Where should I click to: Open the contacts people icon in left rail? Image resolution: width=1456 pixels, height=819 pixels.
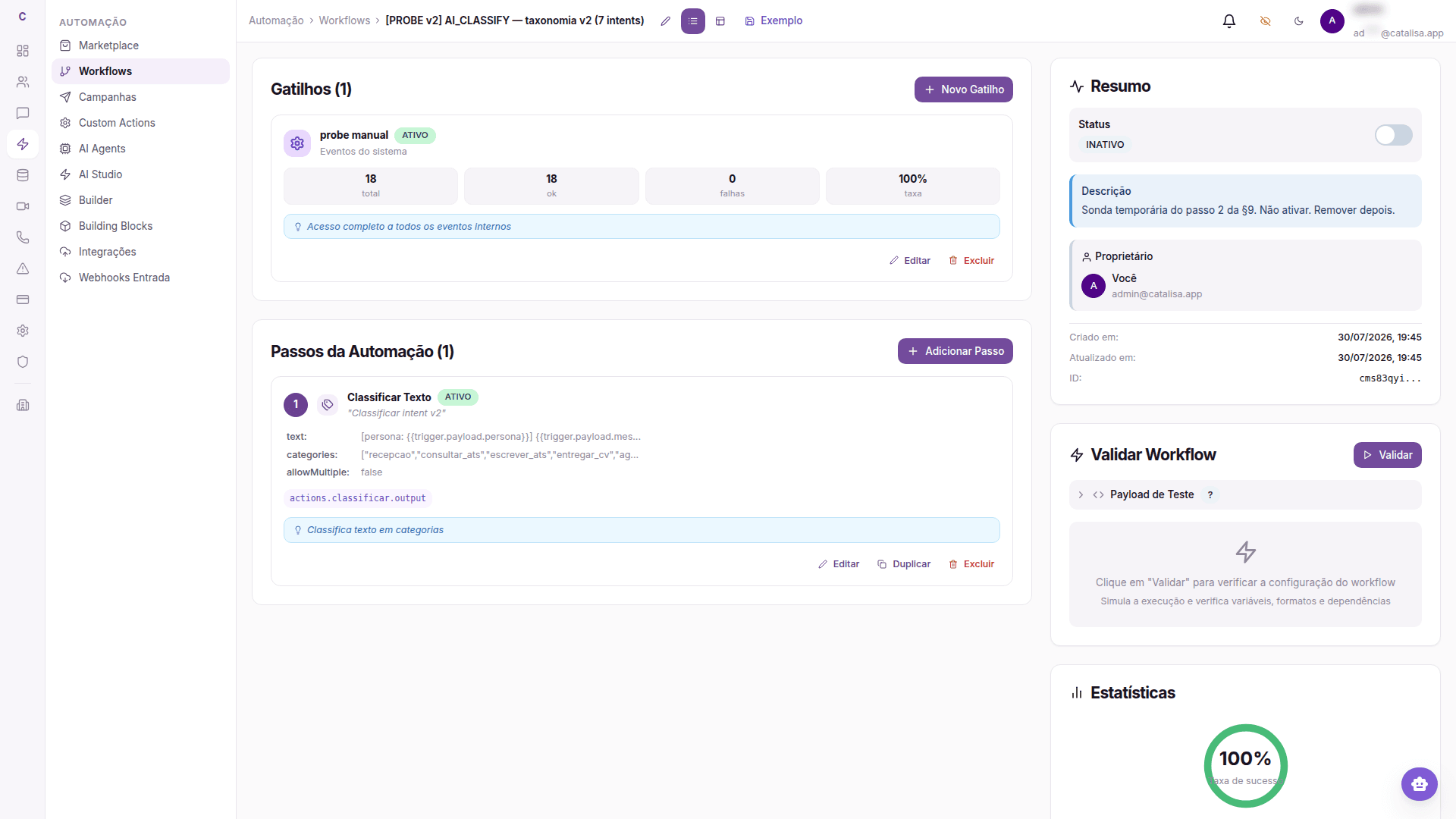(x=23, y=82)
